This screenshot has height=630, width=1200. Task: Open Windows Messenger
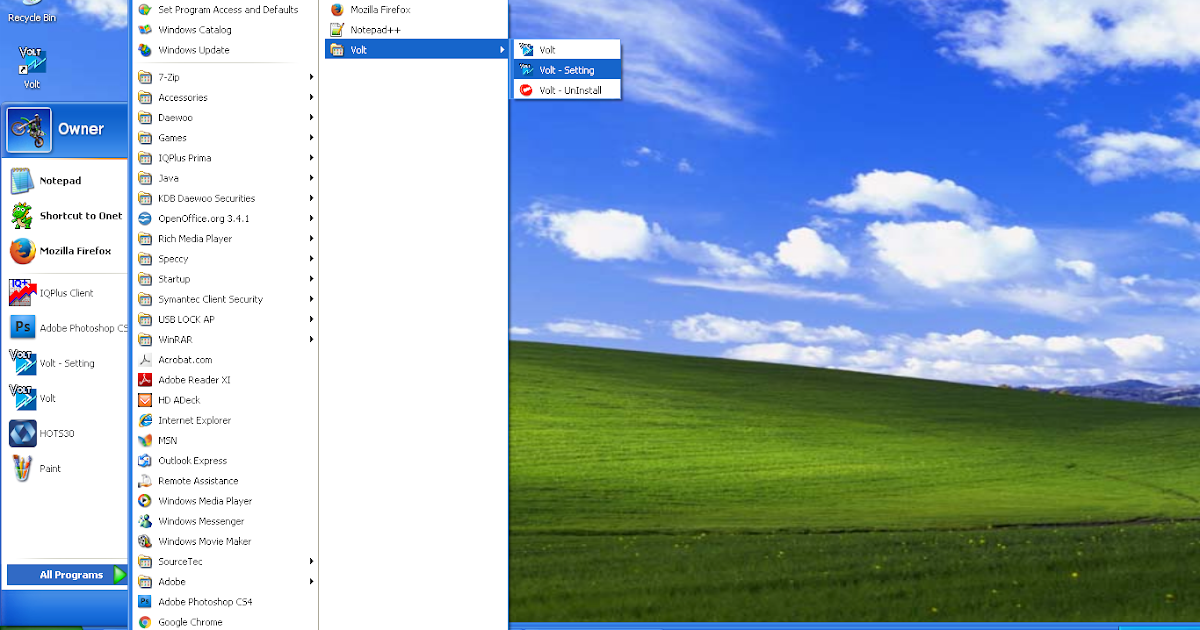coord(225,521)
